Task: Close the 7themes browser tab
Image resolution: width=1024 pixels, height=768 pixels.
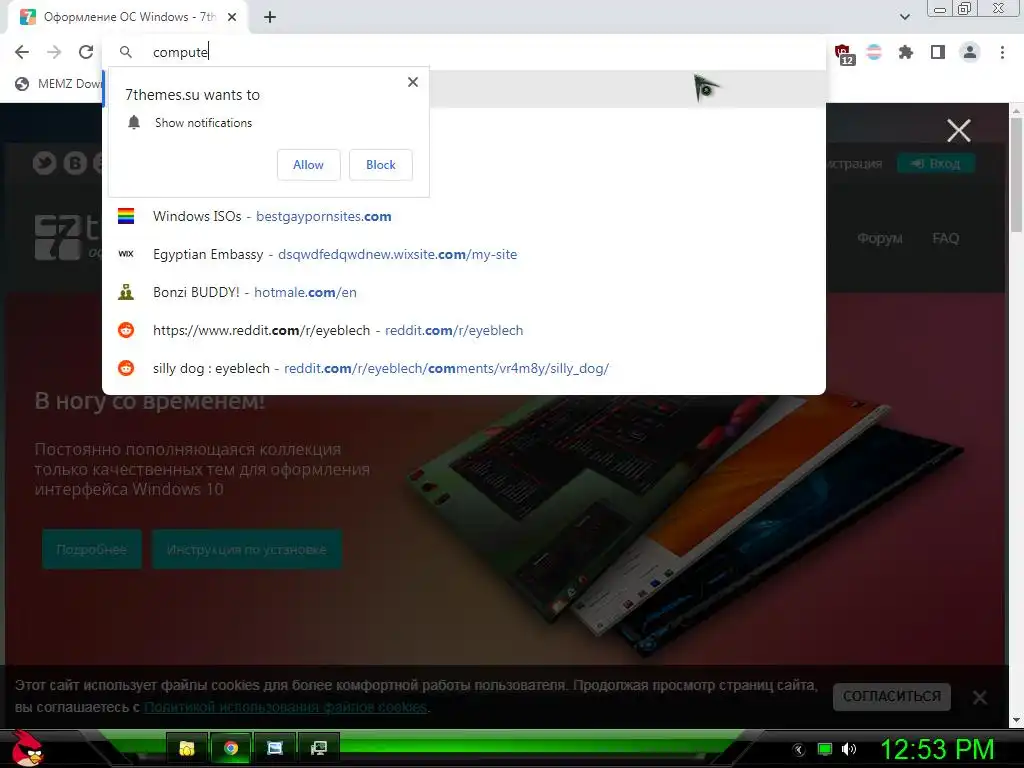Action: [x=232, y=18]
